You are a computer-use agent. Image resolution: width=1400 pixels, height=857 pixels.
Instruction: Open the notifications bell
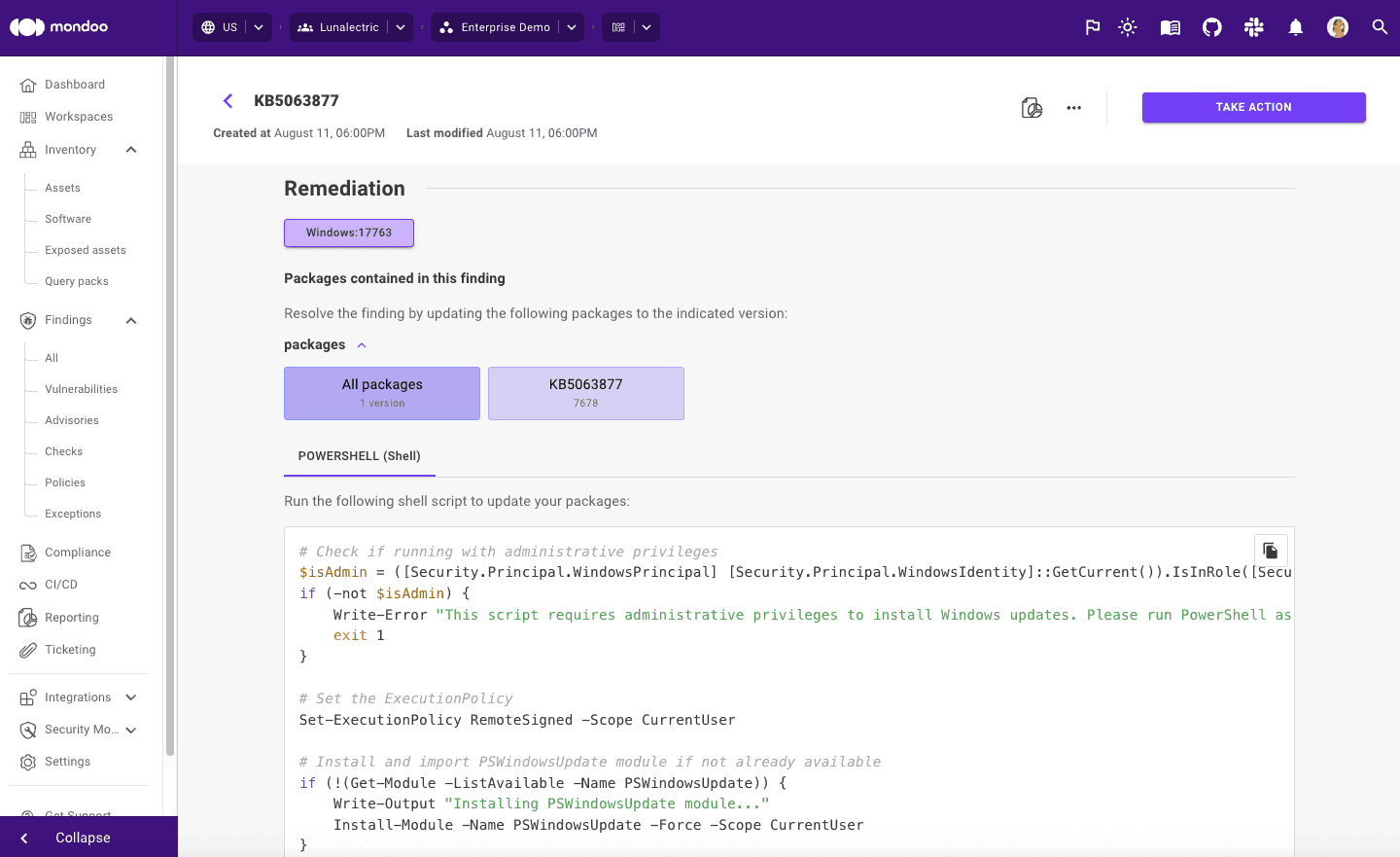coord(1295,26)
